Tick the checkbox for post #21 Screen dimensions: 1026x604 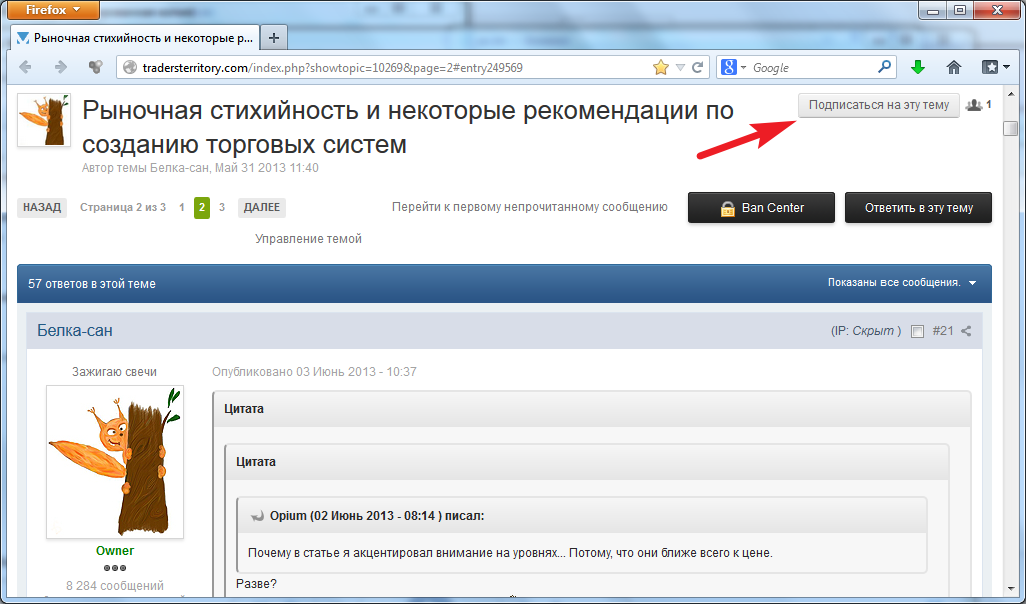[x=917, y=332]
